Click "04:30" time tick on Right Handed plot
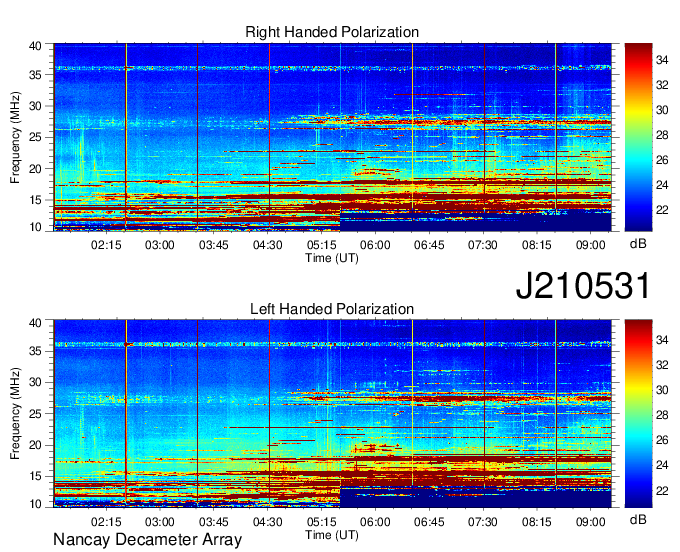The width and height of the screenshot is (680, 552). pos(268,245)
